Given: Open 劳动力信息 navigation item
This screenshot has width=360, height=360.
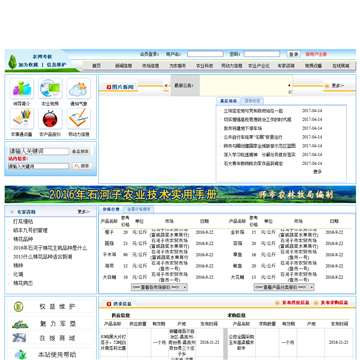Looking at the screenshot, I should (x=232, y=66).
